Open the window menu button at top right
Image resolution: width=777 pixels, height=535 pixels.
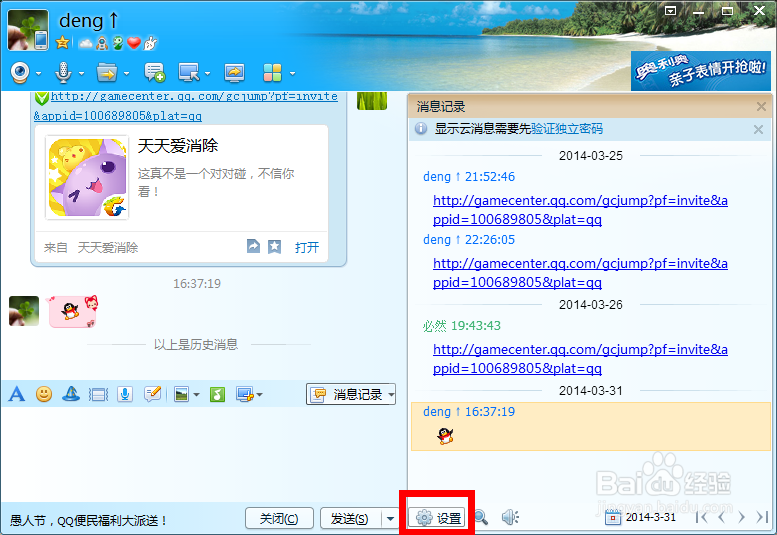(670, 10)
